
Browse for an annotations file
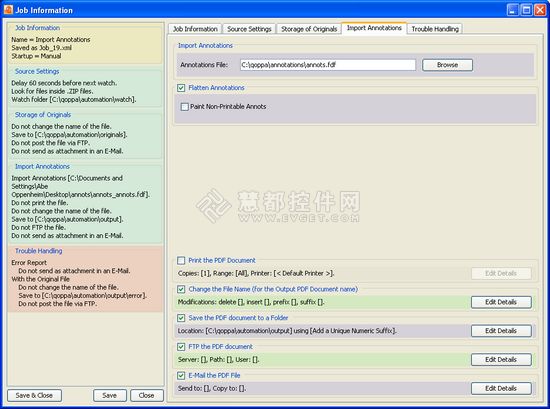pyautogui.click(x=447, y=65)
